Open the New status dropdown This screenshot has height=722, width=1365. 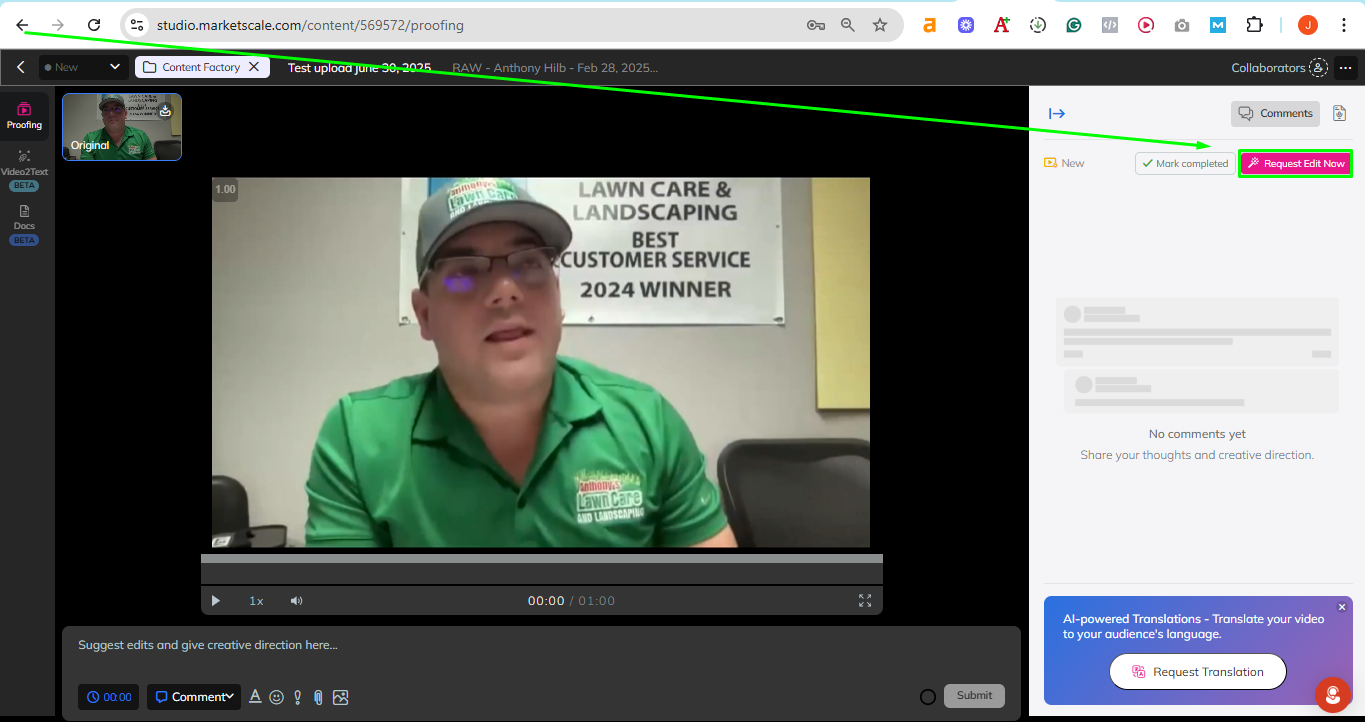82,67
